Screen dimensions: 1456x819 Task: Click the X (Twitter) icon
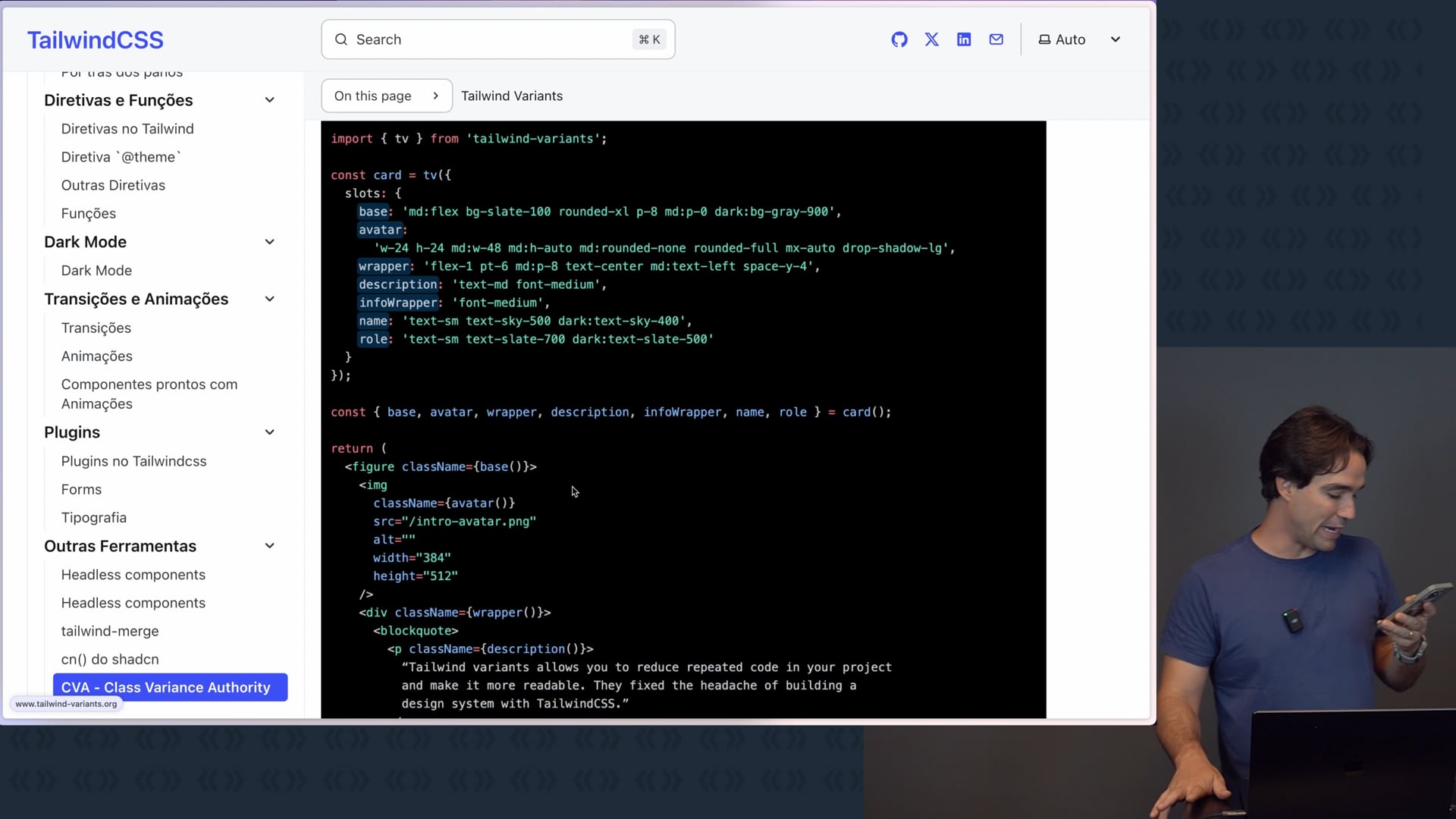[x=932, y=39]
